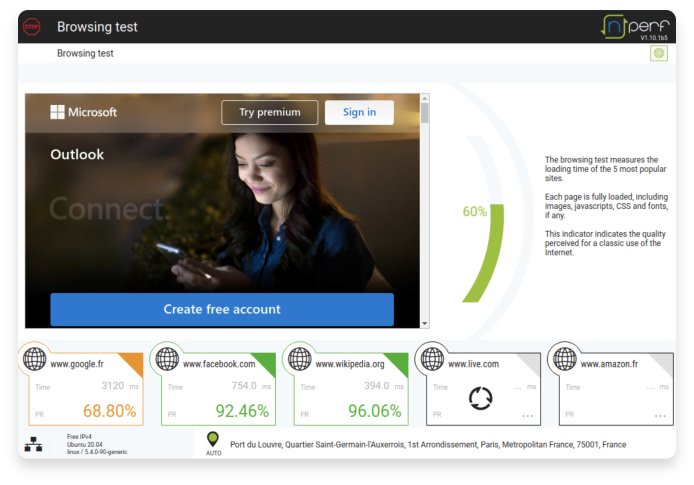This screenshot has width=694, height=485.
Task: Click the Free IPv4 text
Action: click(79, 437)
